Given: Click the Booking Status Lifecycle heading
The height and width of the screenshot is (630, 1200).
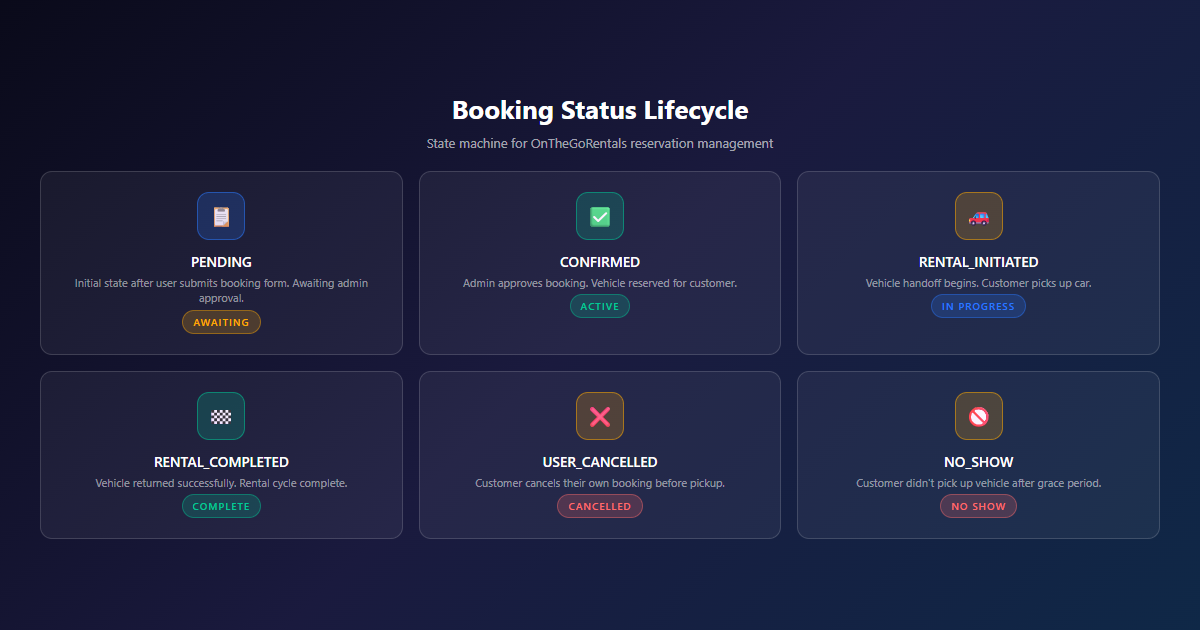Looking at the screenshot, I should coord(600,110).
